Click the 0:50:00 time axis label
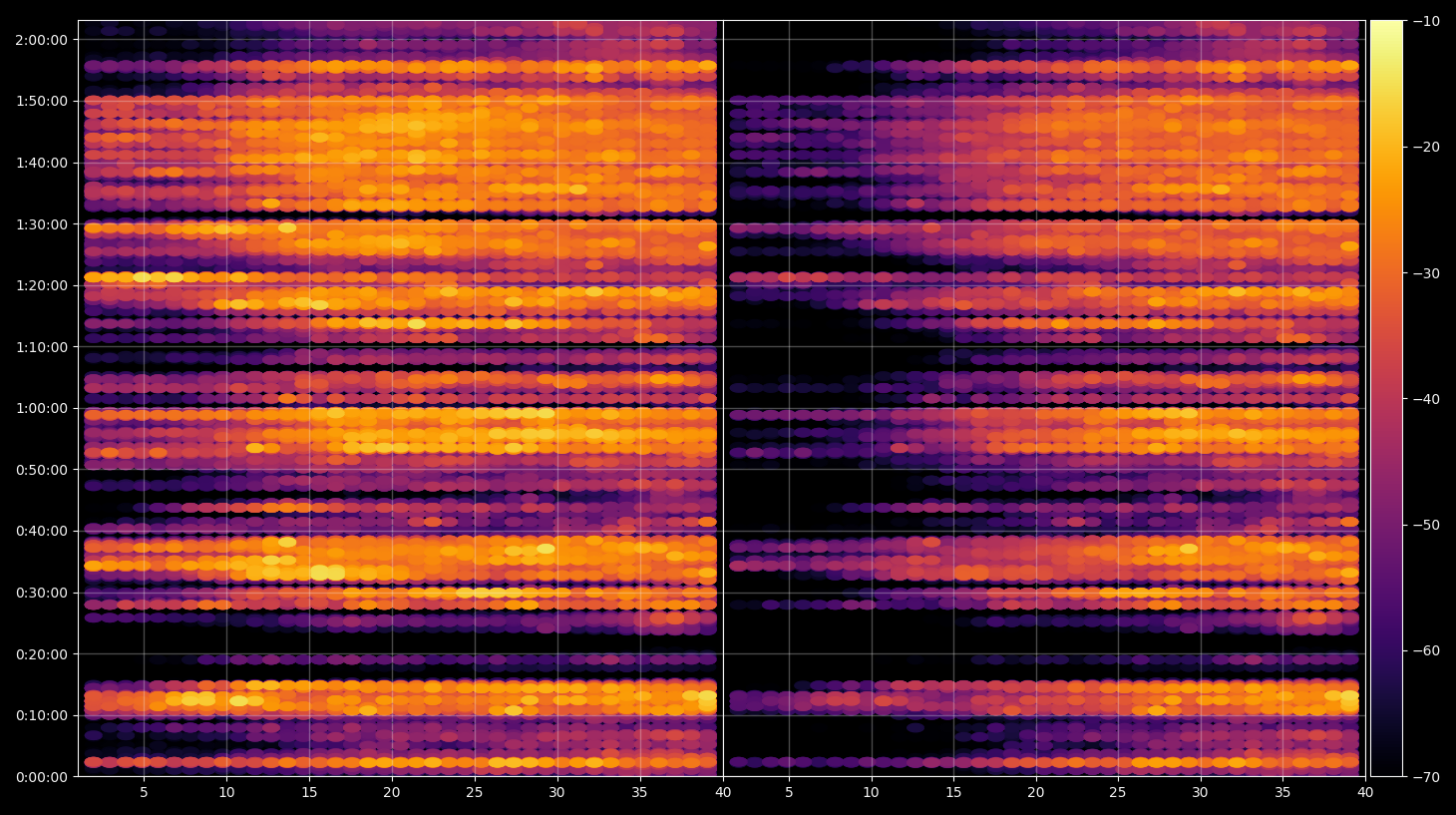Image resolution: width=1456 pixels, height=815 pixels. [42, 470]
